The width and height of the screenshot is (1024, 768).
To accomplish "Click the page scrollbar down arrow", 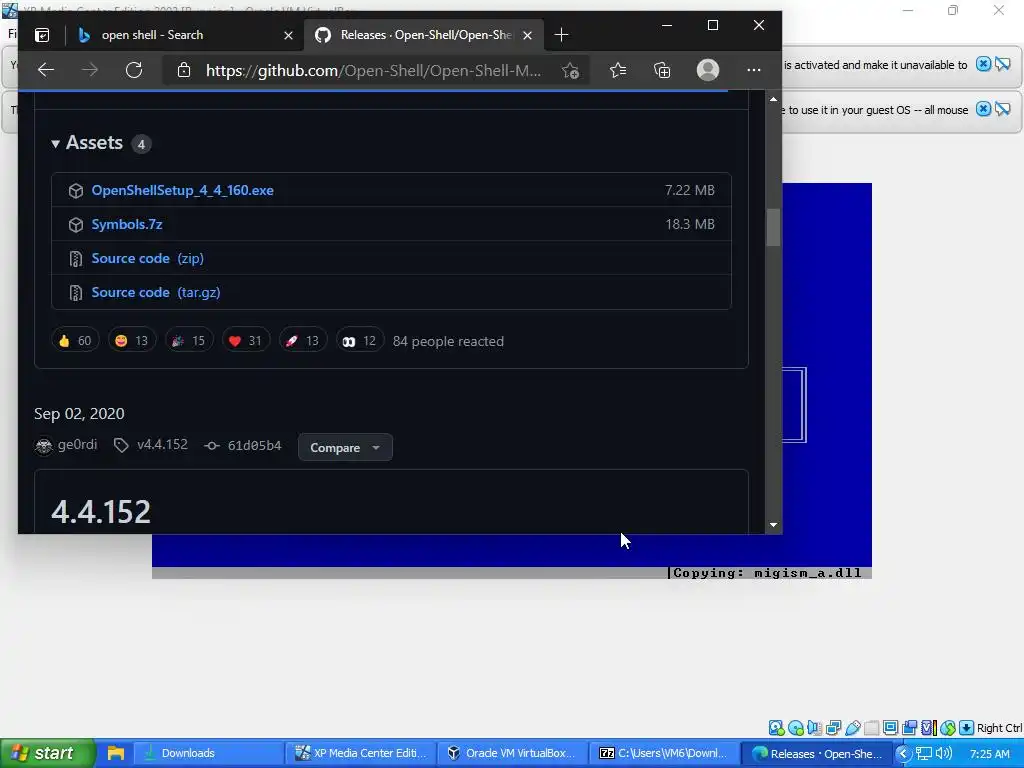I will point(773,524).
